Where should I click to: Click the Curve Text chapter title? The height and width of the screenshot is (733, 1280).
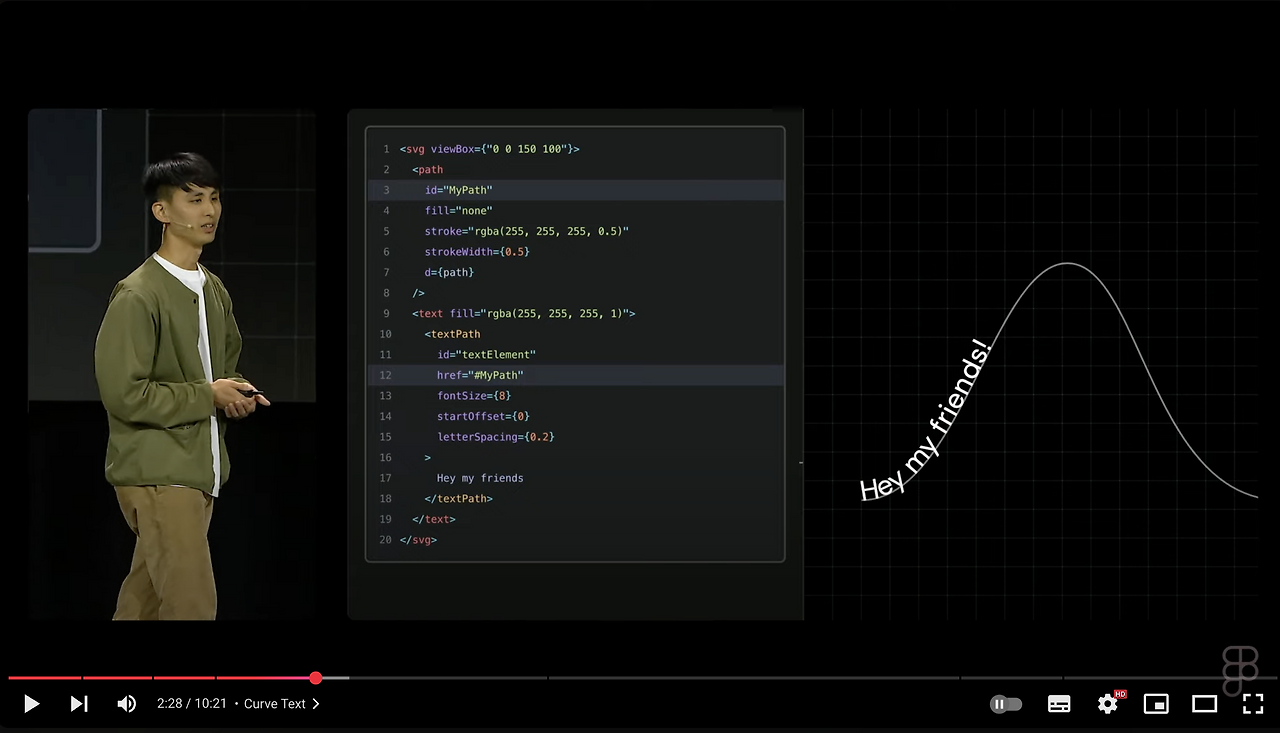(274, 703)
